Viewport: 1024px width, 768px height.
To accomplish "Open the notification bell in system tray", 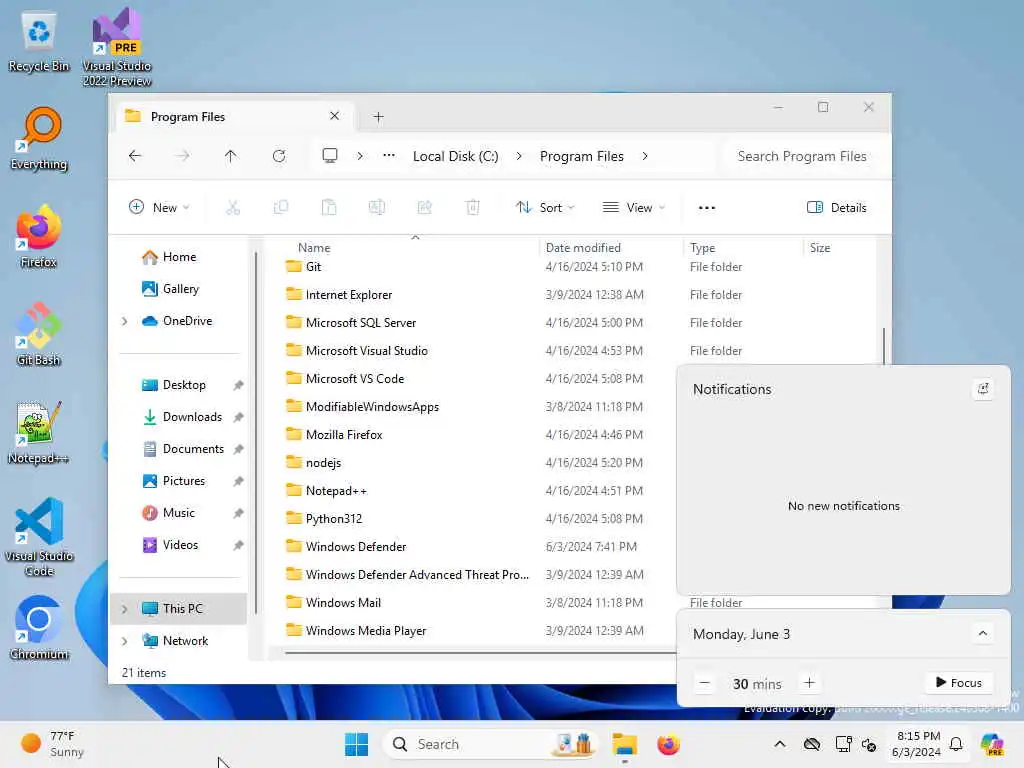I will coord(956,744).
